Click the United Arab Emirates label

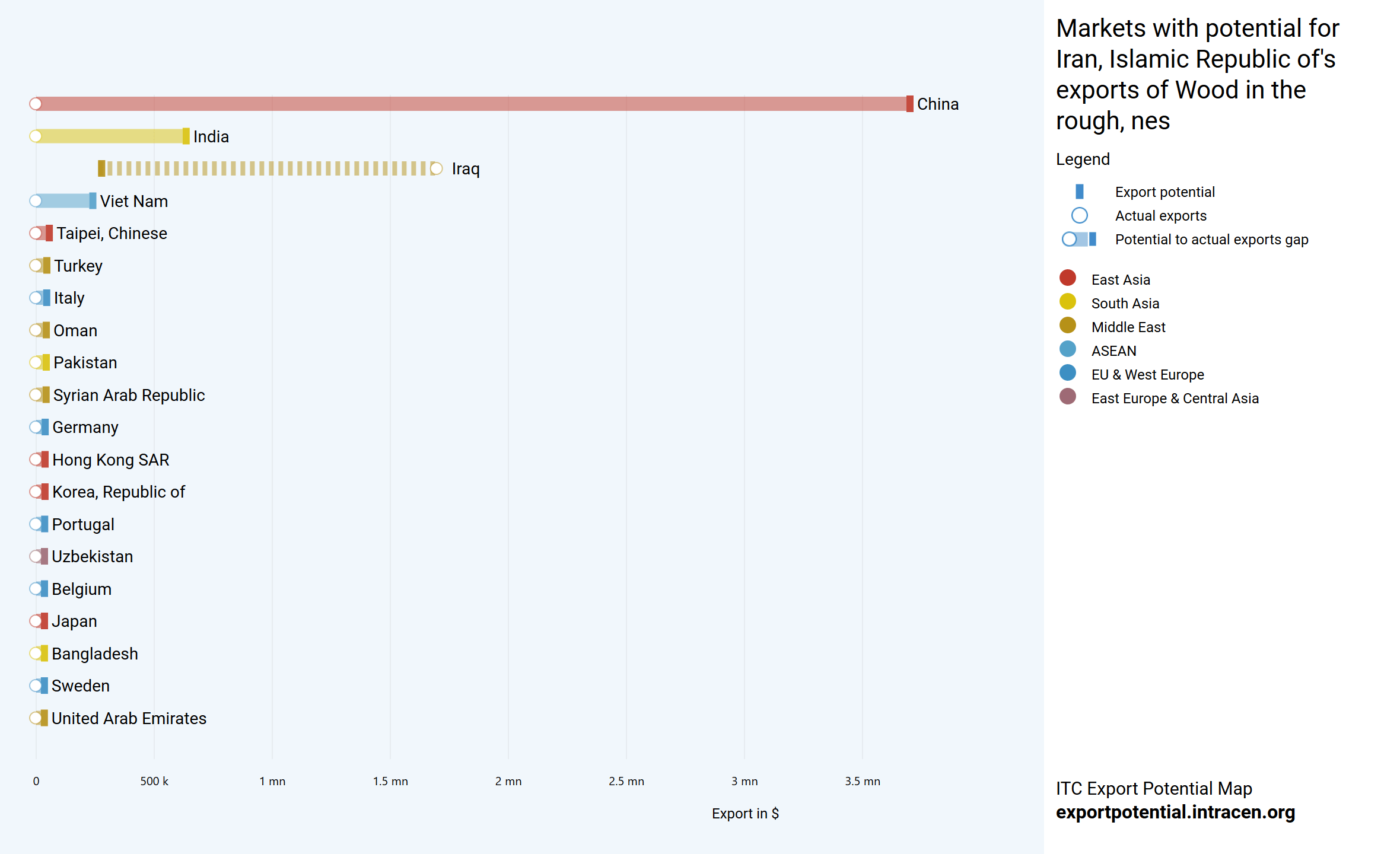click(x=129, y=719)
